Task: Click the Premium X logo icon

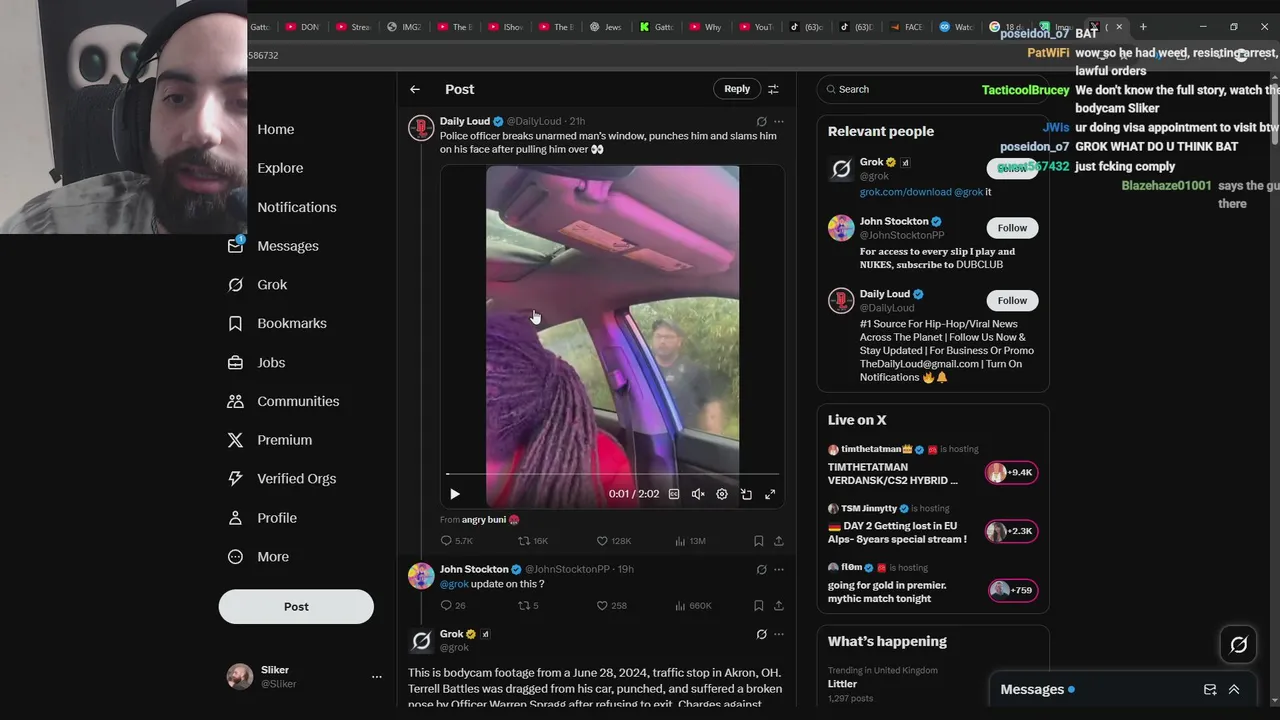Action: (235, 440)
